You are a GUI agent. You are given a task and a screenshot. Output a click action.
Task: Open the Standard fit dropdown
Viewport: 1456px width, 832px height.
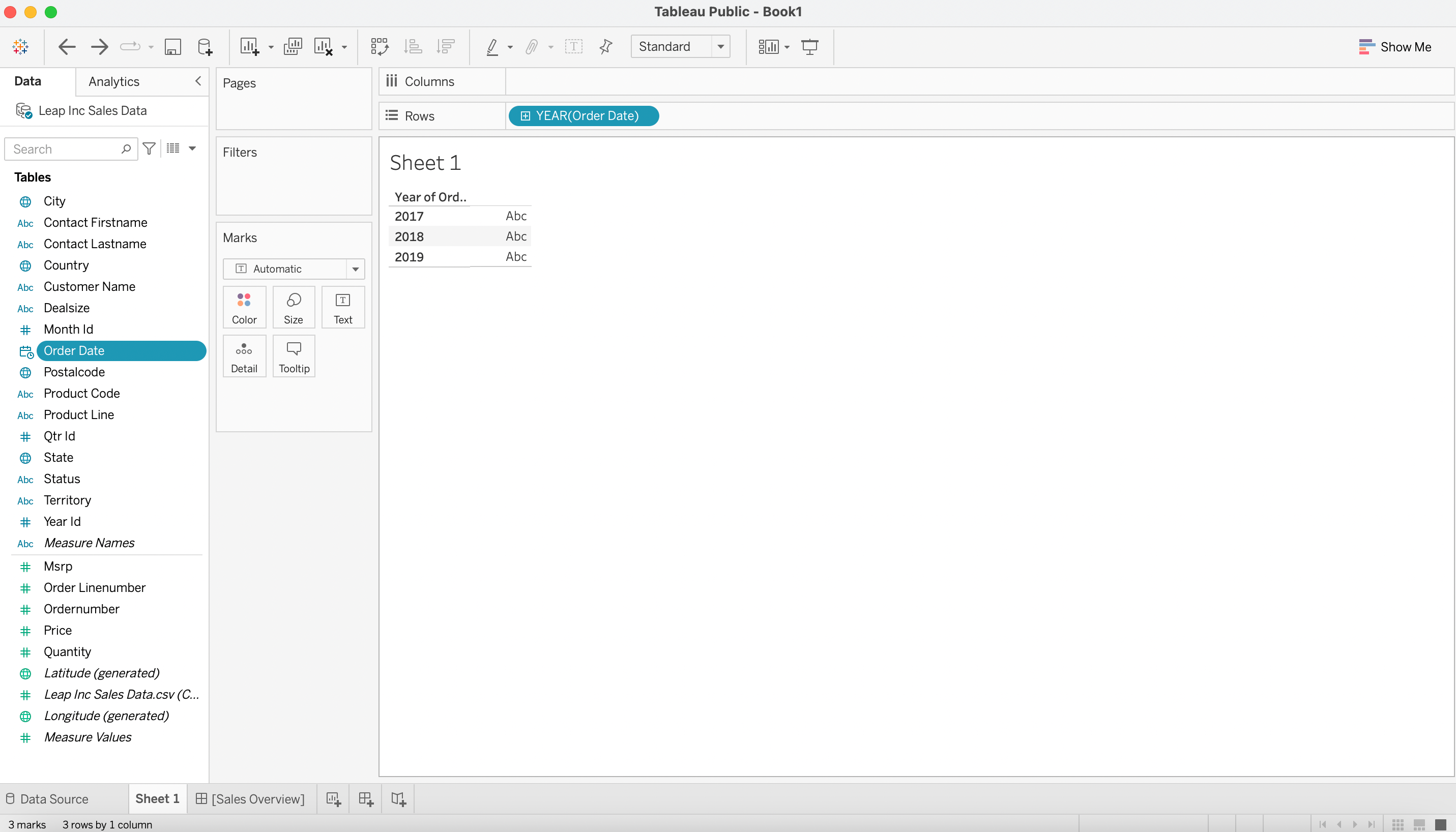[x=721, y=47]
